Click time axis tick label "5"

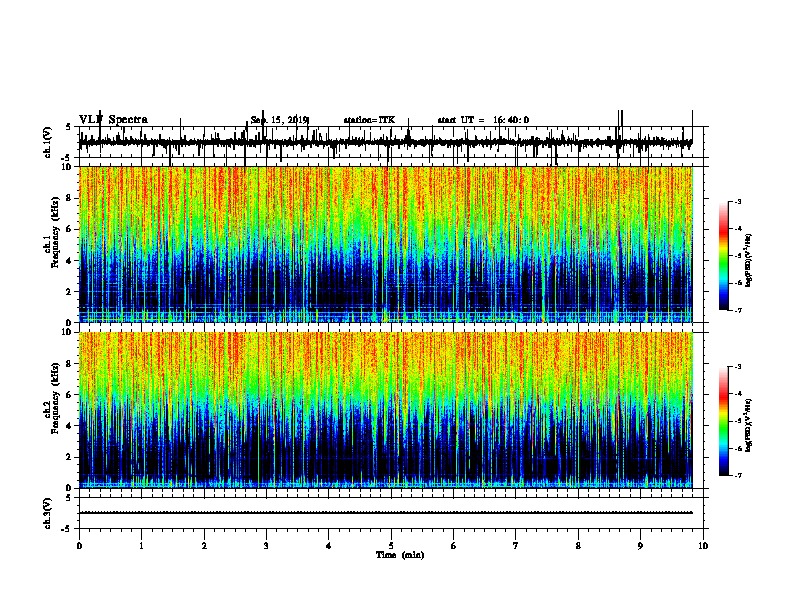391,546
